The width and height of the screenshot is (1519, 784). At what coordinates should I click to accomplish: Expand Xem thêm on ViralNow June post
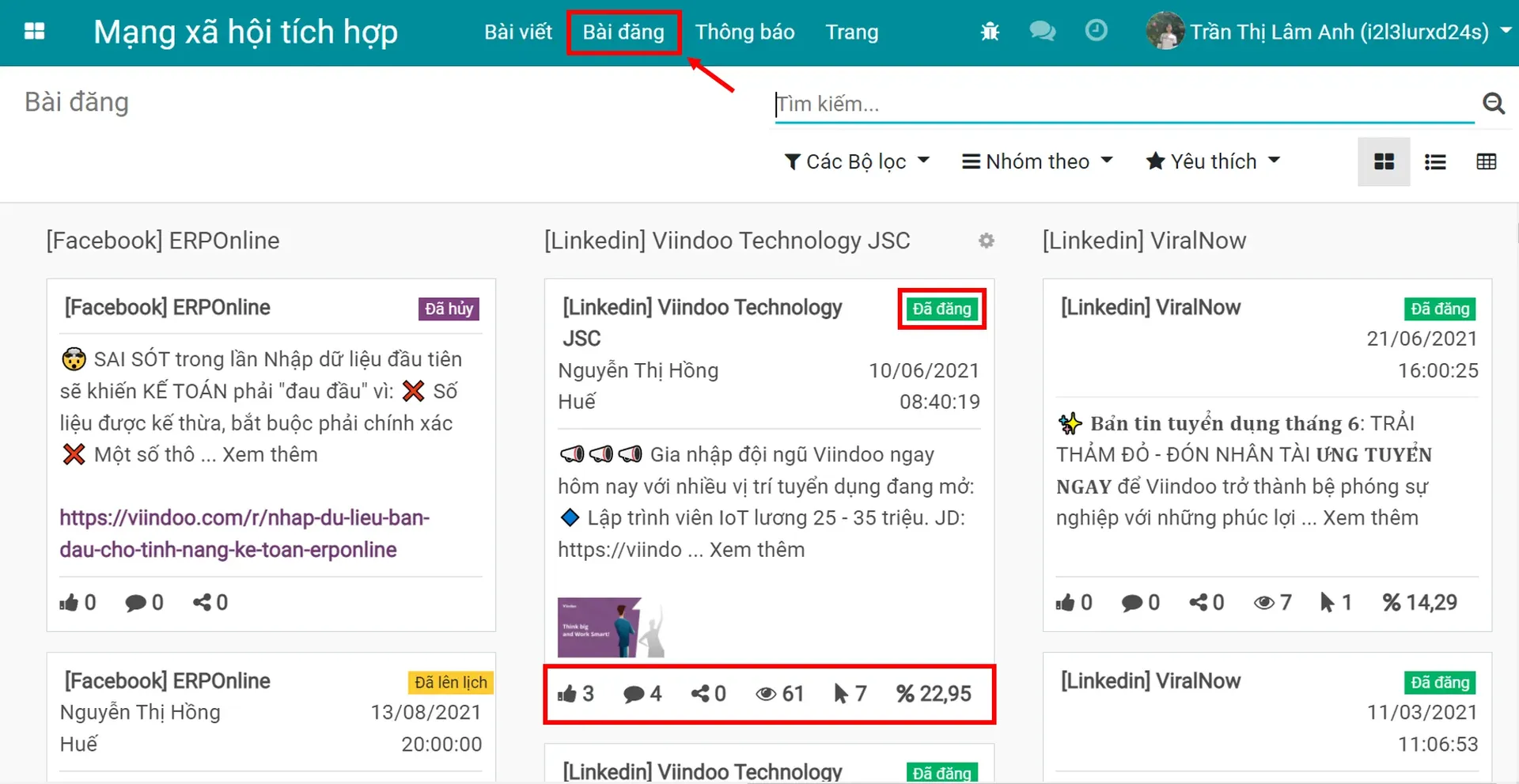point(1370,518)
